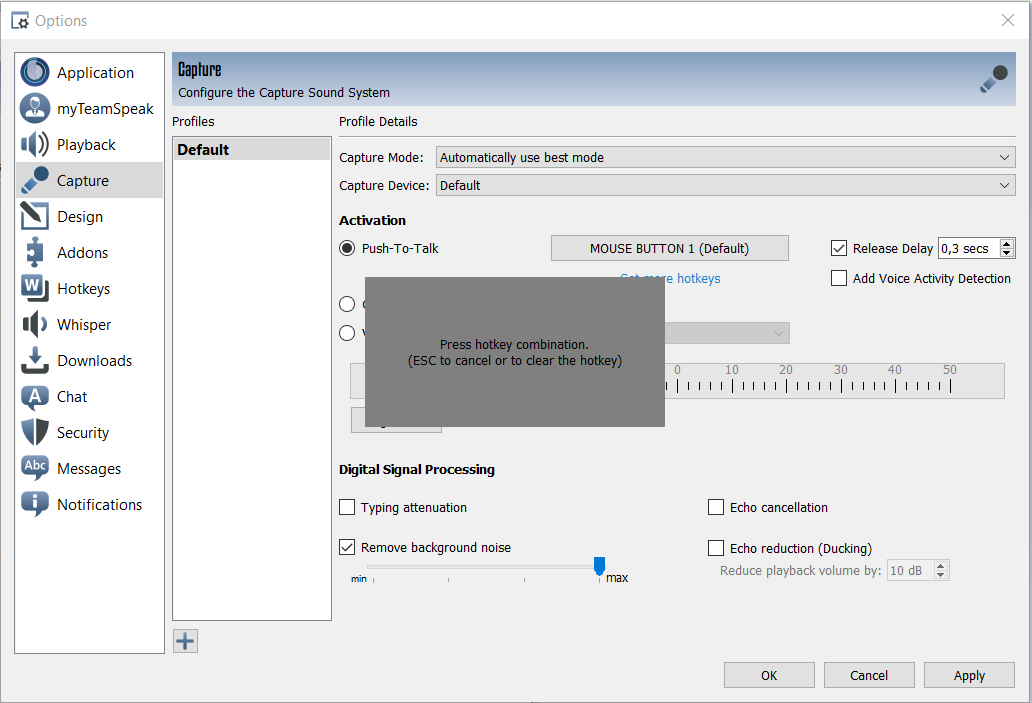Click the Application sidebar icon
The width and height of the screenshot is (1032, 703).
point(35,72)
